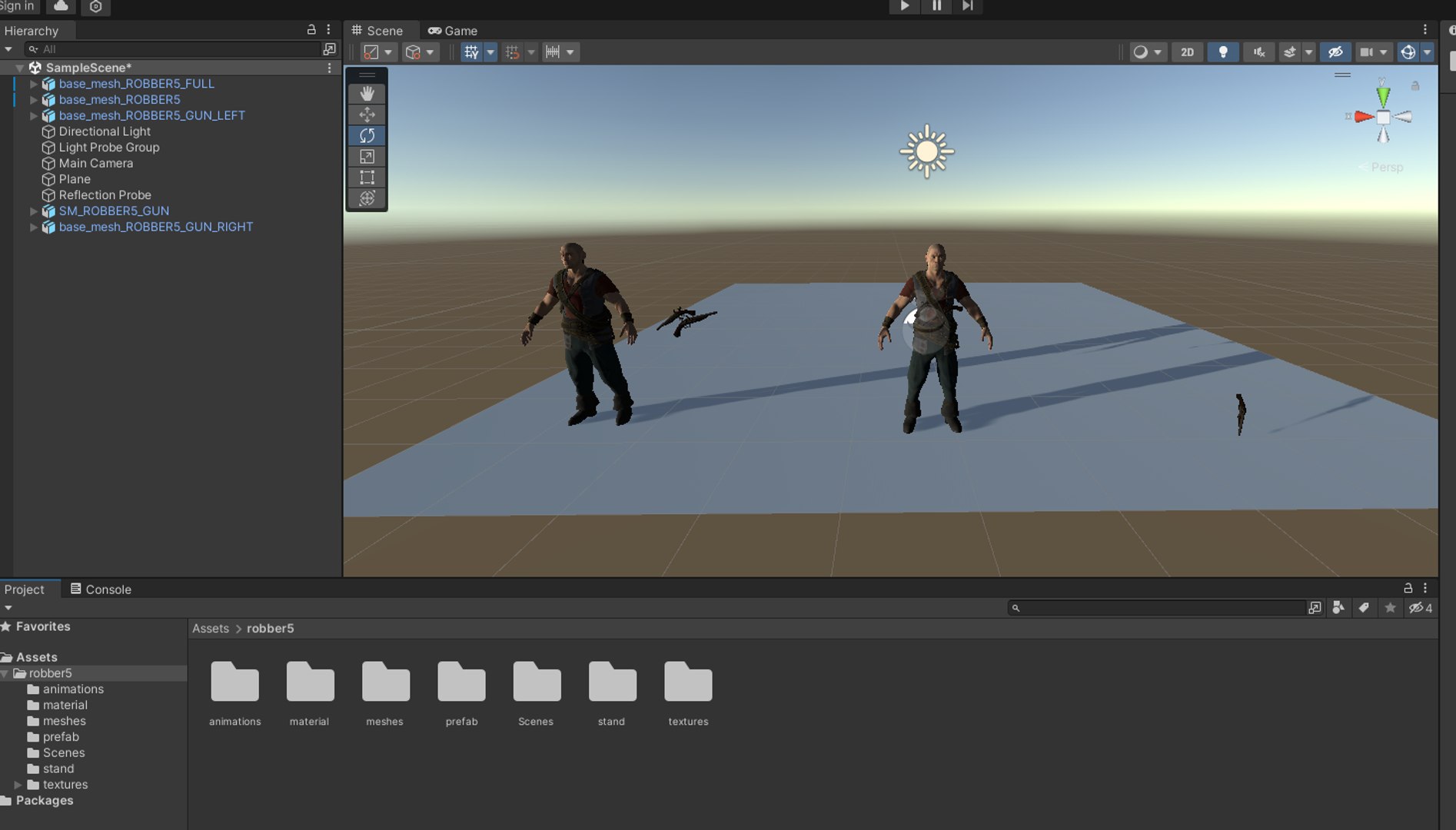Click the Step frame button

(968, 6)
